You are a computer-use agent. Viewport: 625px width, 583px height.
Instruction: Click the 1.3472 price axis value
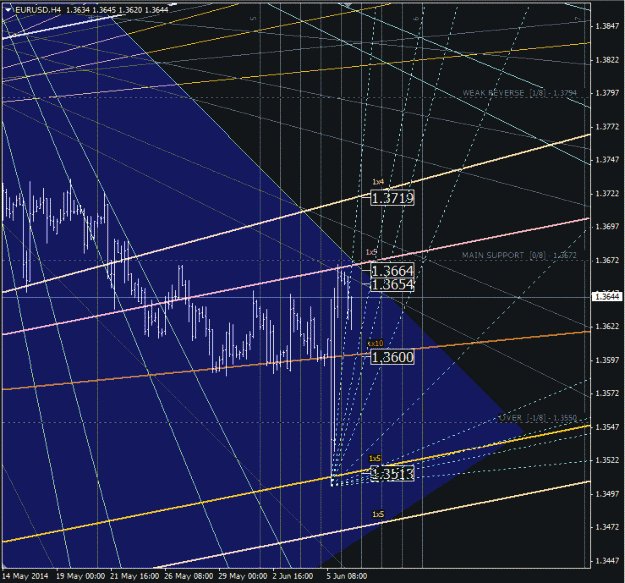coord(607,527)
